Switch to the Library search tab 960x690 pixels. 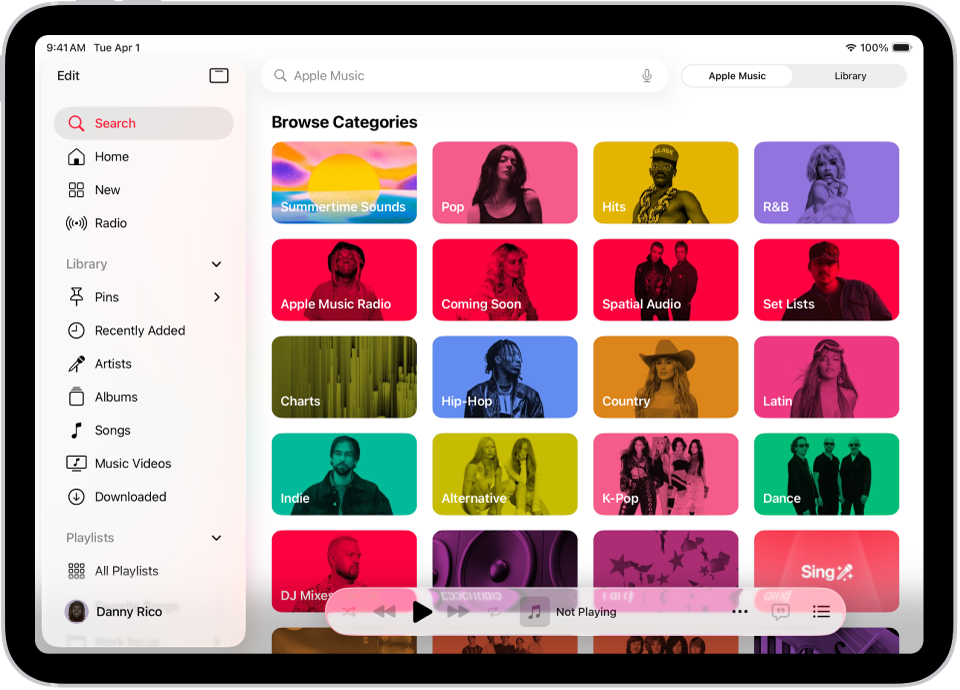pyautogui.click(x=850, y=75)
